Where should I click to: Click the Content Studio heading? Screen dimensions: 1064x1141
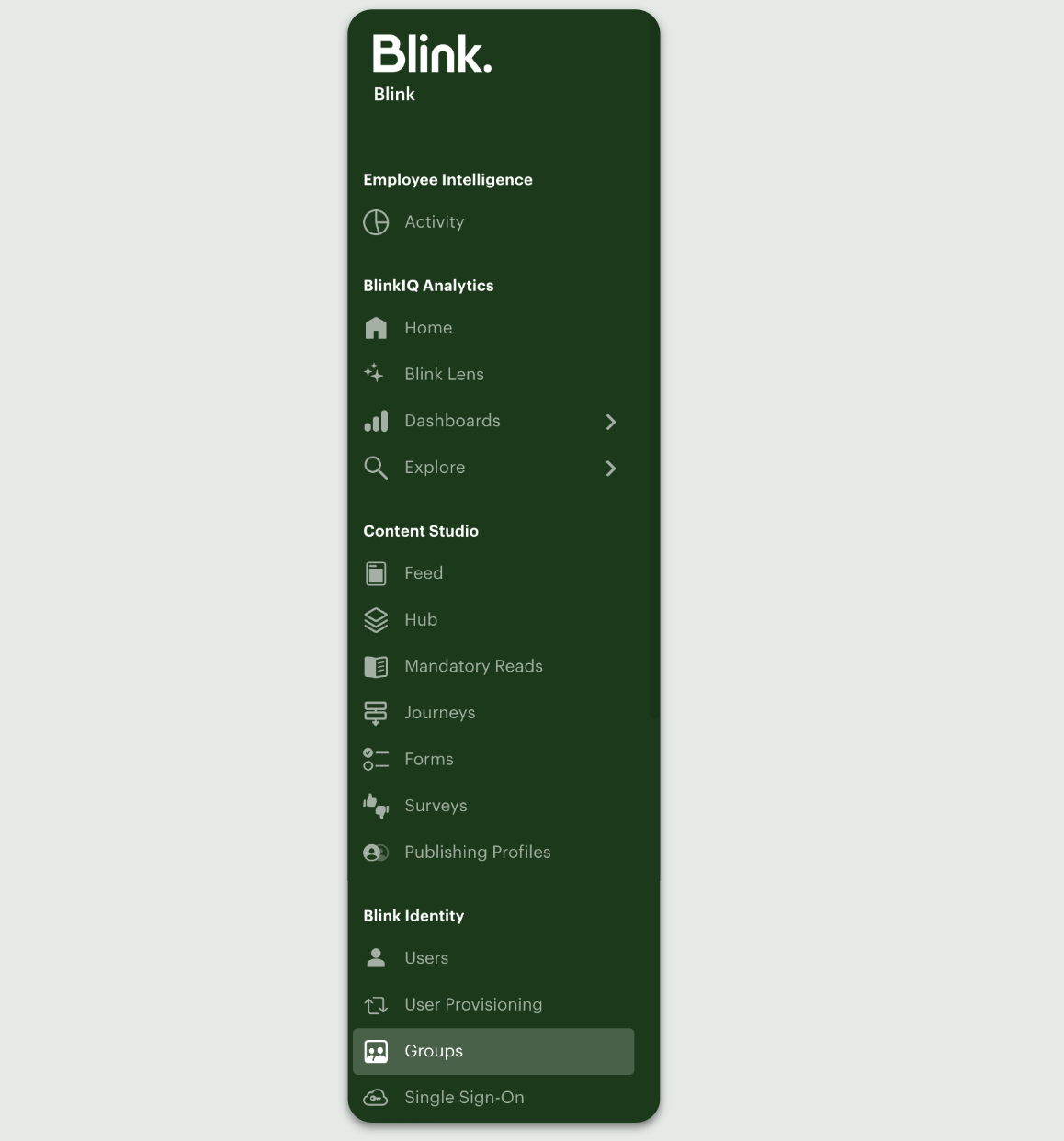[421, 531]
